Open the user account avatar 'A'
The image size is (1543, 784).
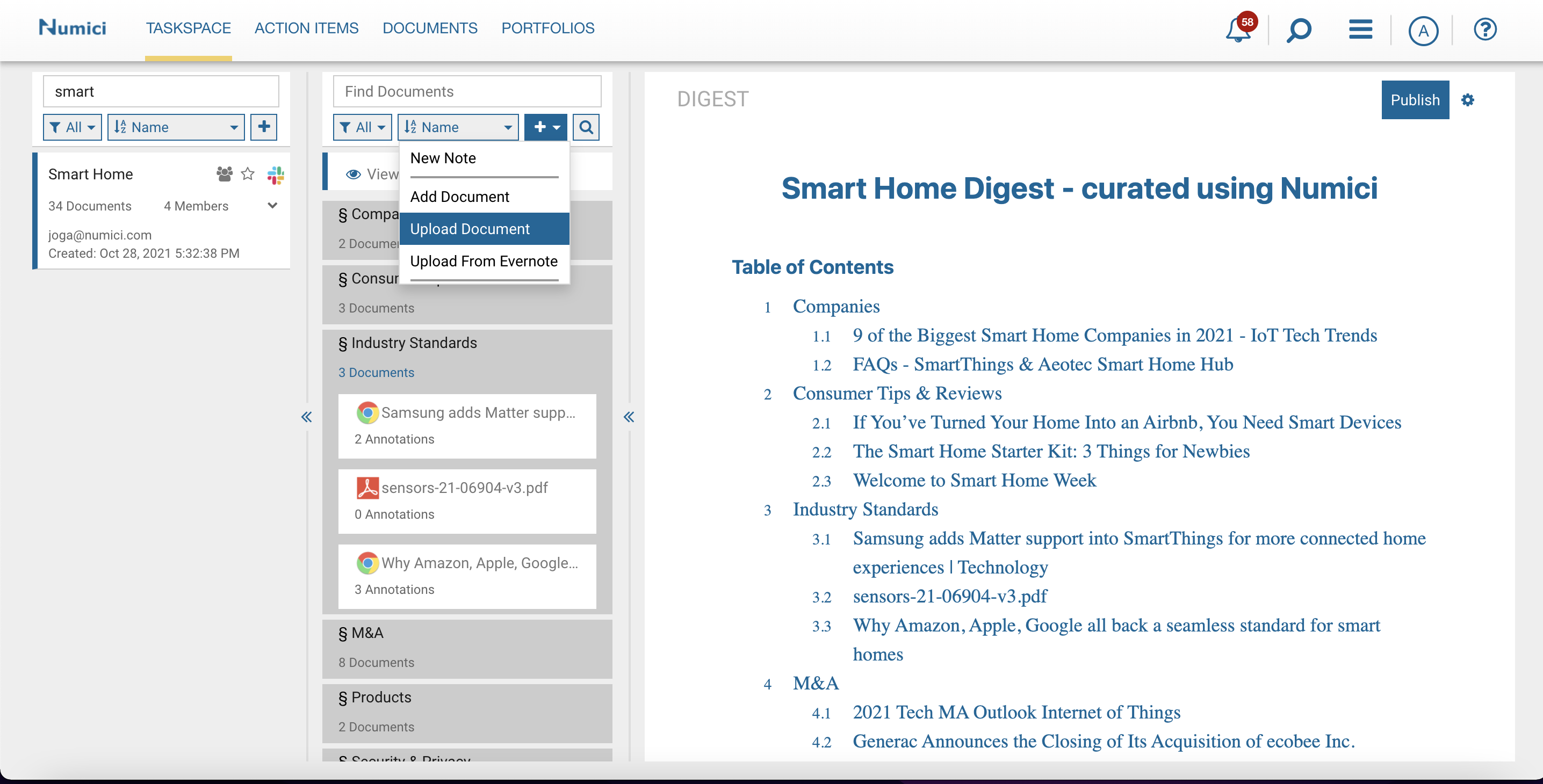1423,31
